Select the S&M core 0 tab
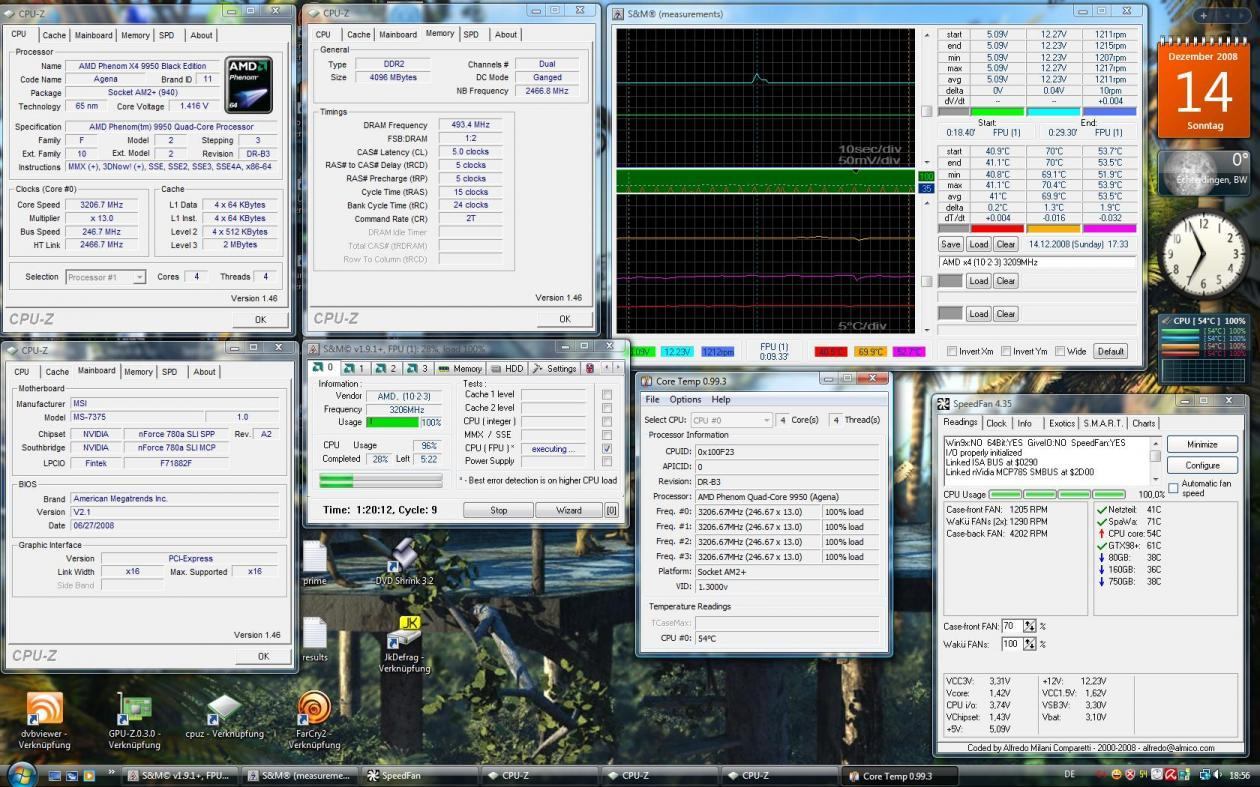Viewport: 1260px width, 787px height. click(324, 368)
